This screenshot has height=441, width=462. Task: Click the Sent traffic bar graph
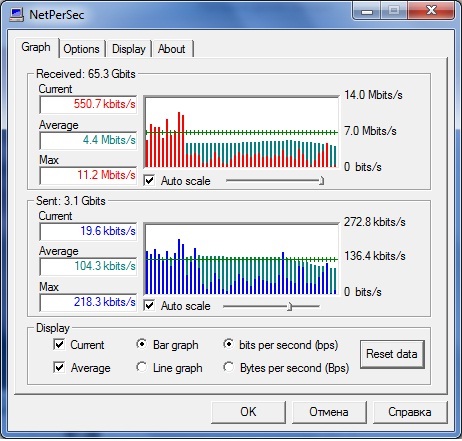pos(241,259)
